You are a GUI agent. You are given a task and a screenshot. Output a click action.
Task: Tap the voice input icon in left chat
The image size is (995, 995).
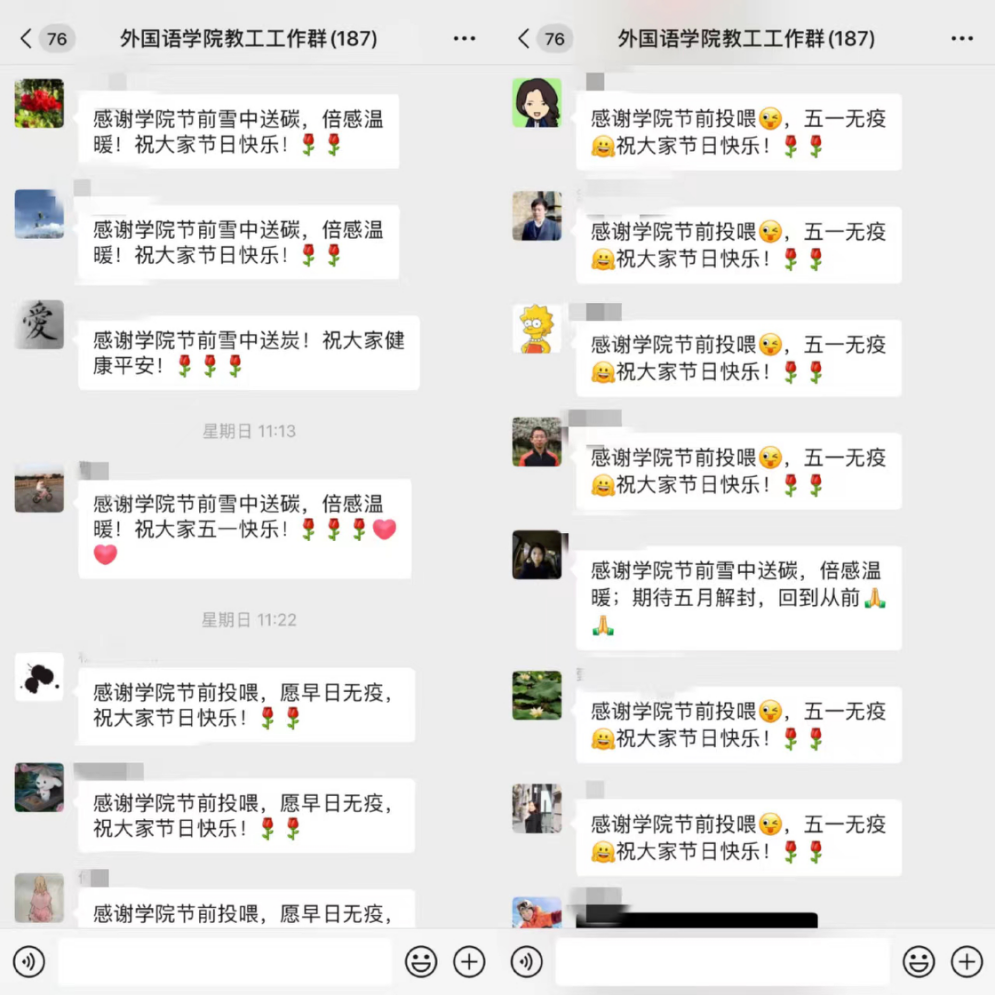[x=29, y=961]
